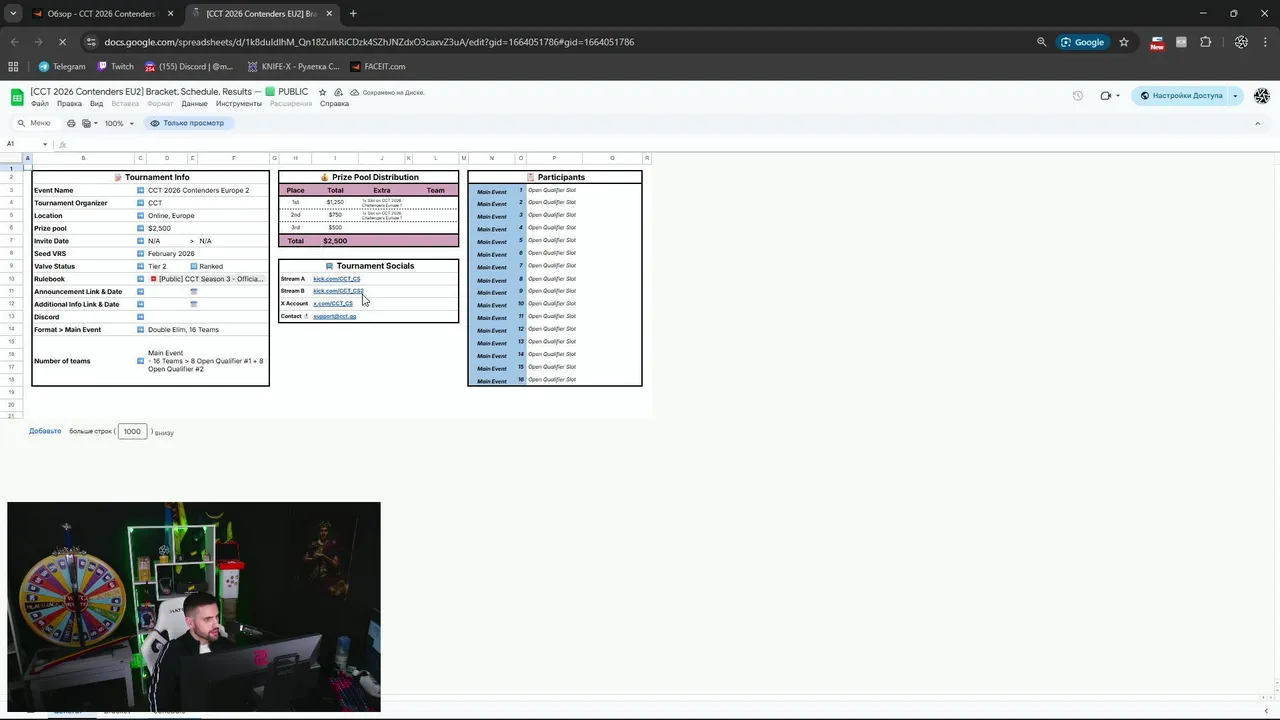Click the 1000 rows count field
The height and width of the screenshot is (720, 1280).
132,431
